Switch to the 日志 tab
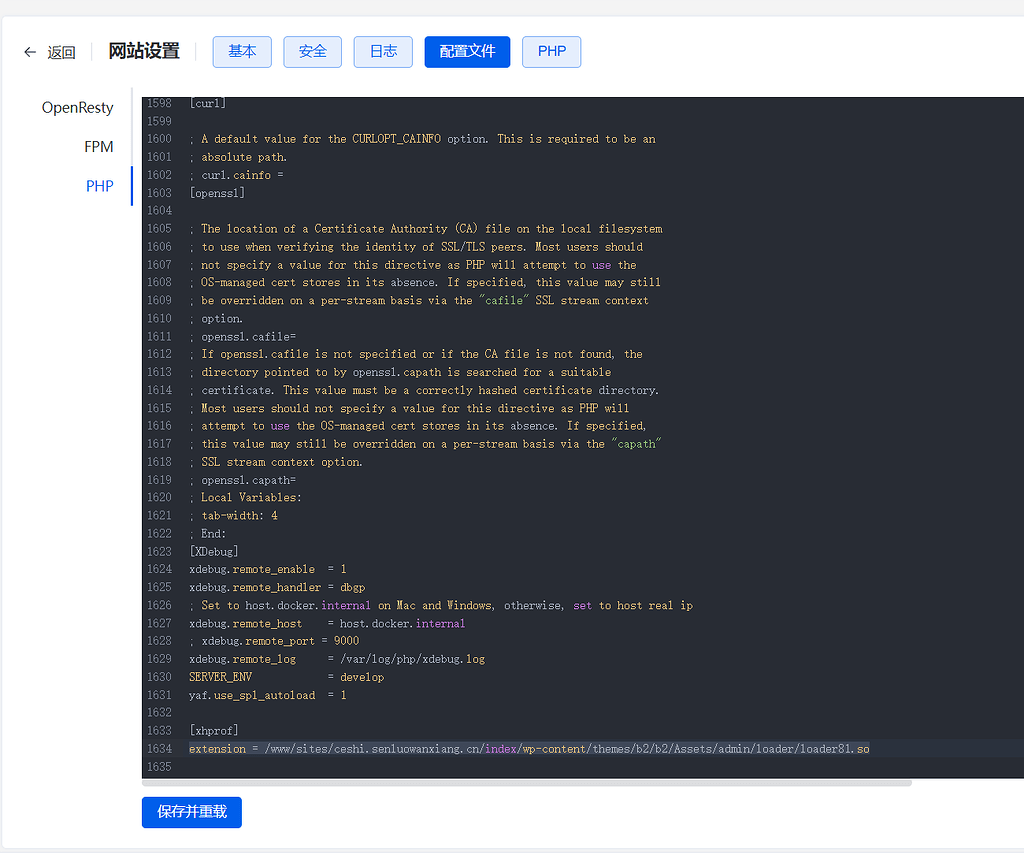1024x858 pixels. tap(382, 52)
